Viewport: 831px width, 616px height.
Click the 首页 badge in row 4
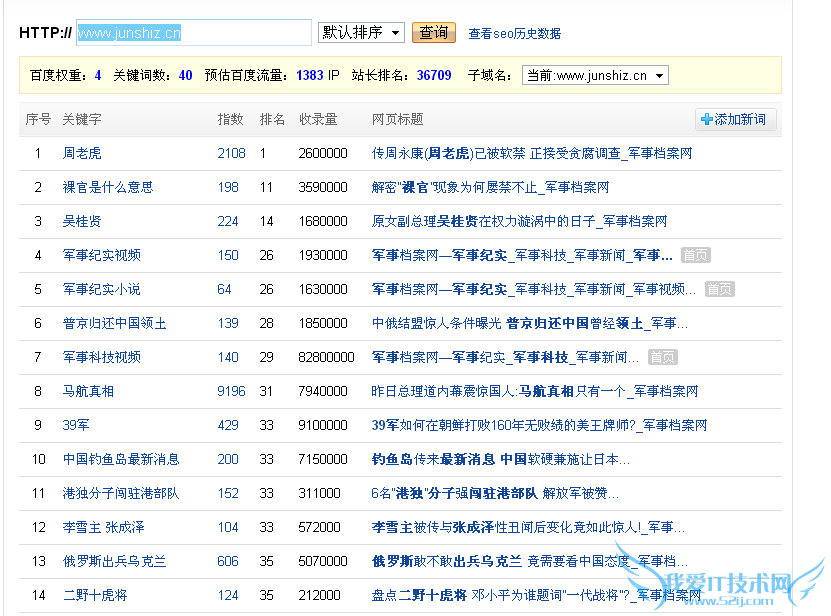tap(695, 255)
